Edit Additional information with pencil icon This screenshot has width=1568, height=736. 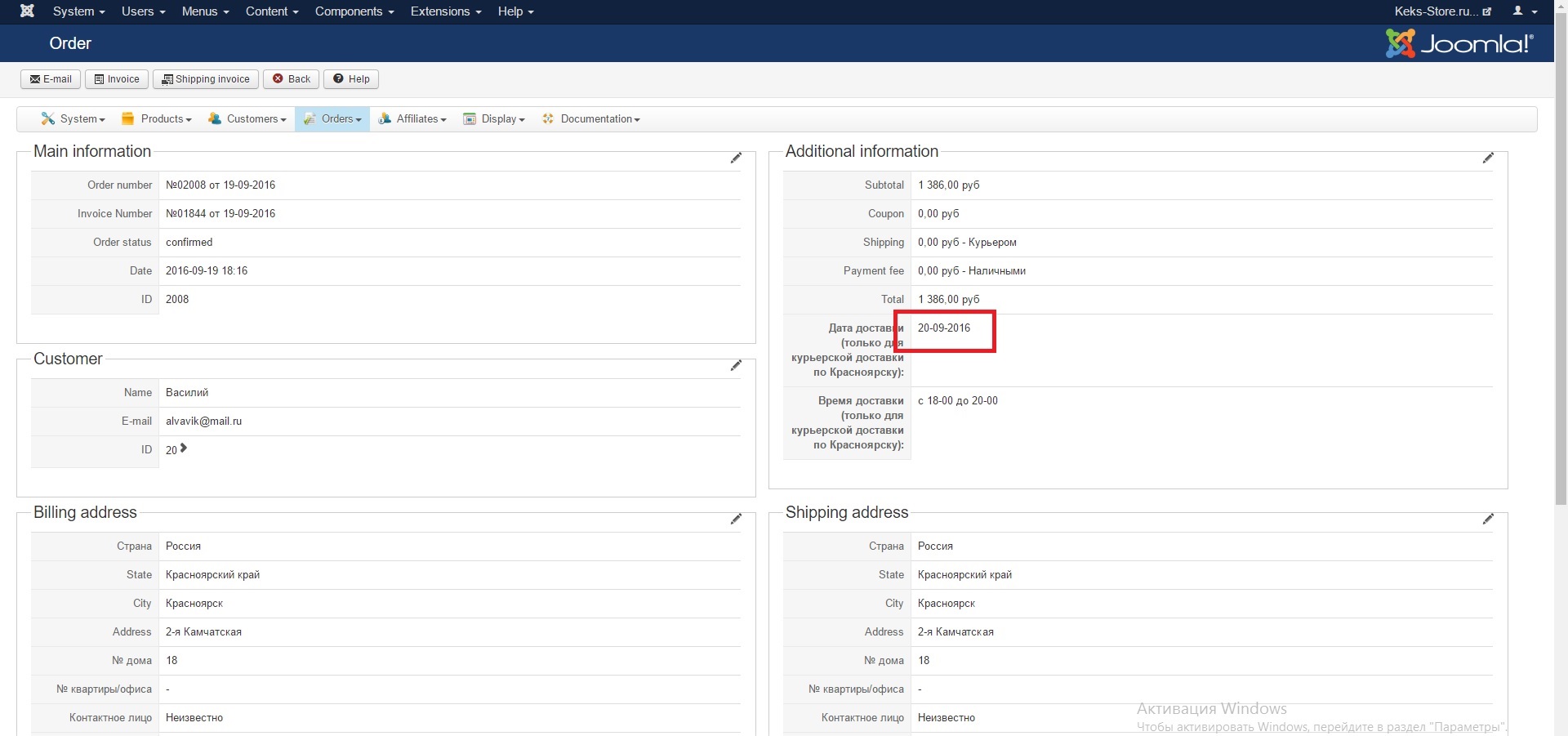click(1488, 158)
